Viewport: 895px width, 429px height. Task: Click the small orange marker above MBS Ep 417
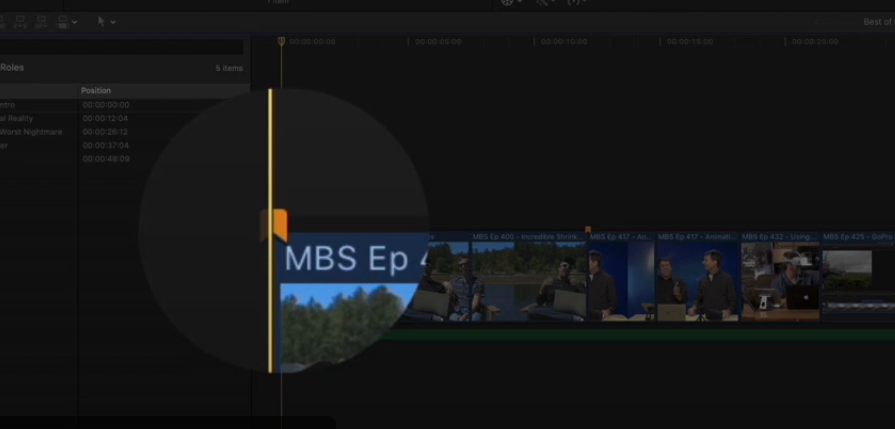(588, 229)
